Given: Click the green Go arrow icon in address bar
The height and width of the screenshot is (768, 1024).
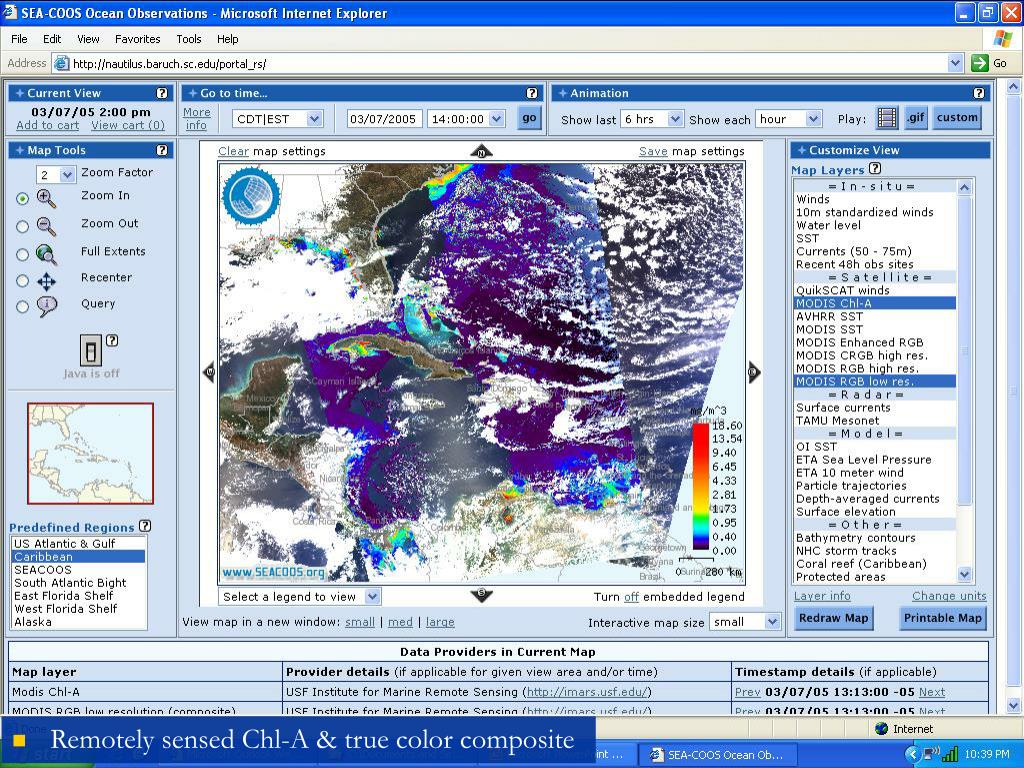Looking at the screenshot, I should click(979, 63).
